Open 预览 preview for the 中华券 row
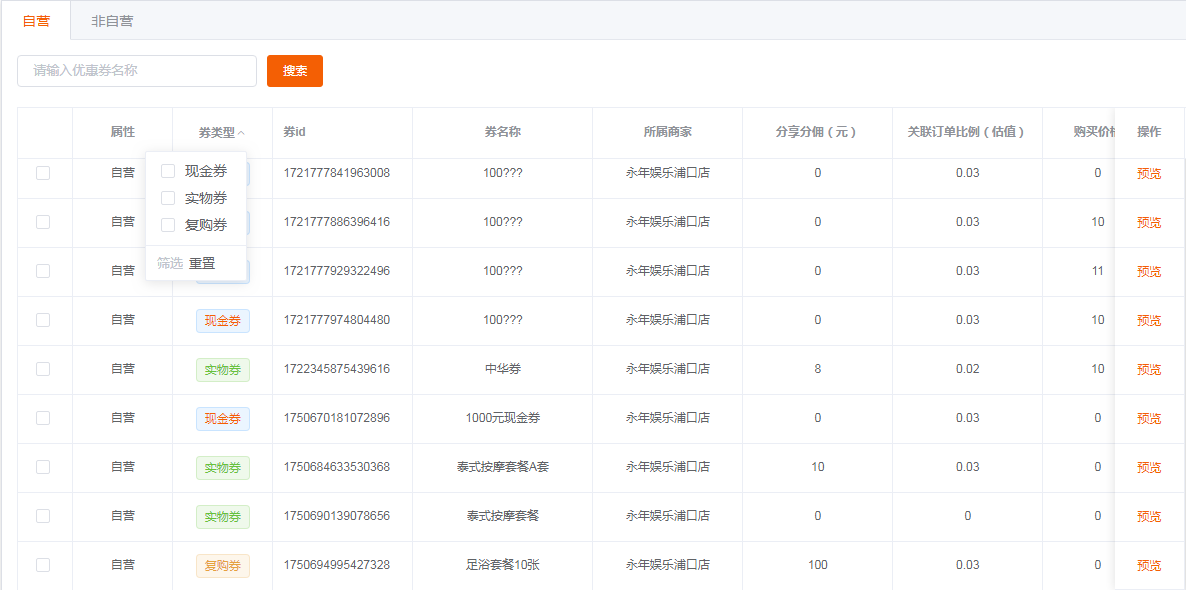The image size is (1186, 590). [1148, 369]
